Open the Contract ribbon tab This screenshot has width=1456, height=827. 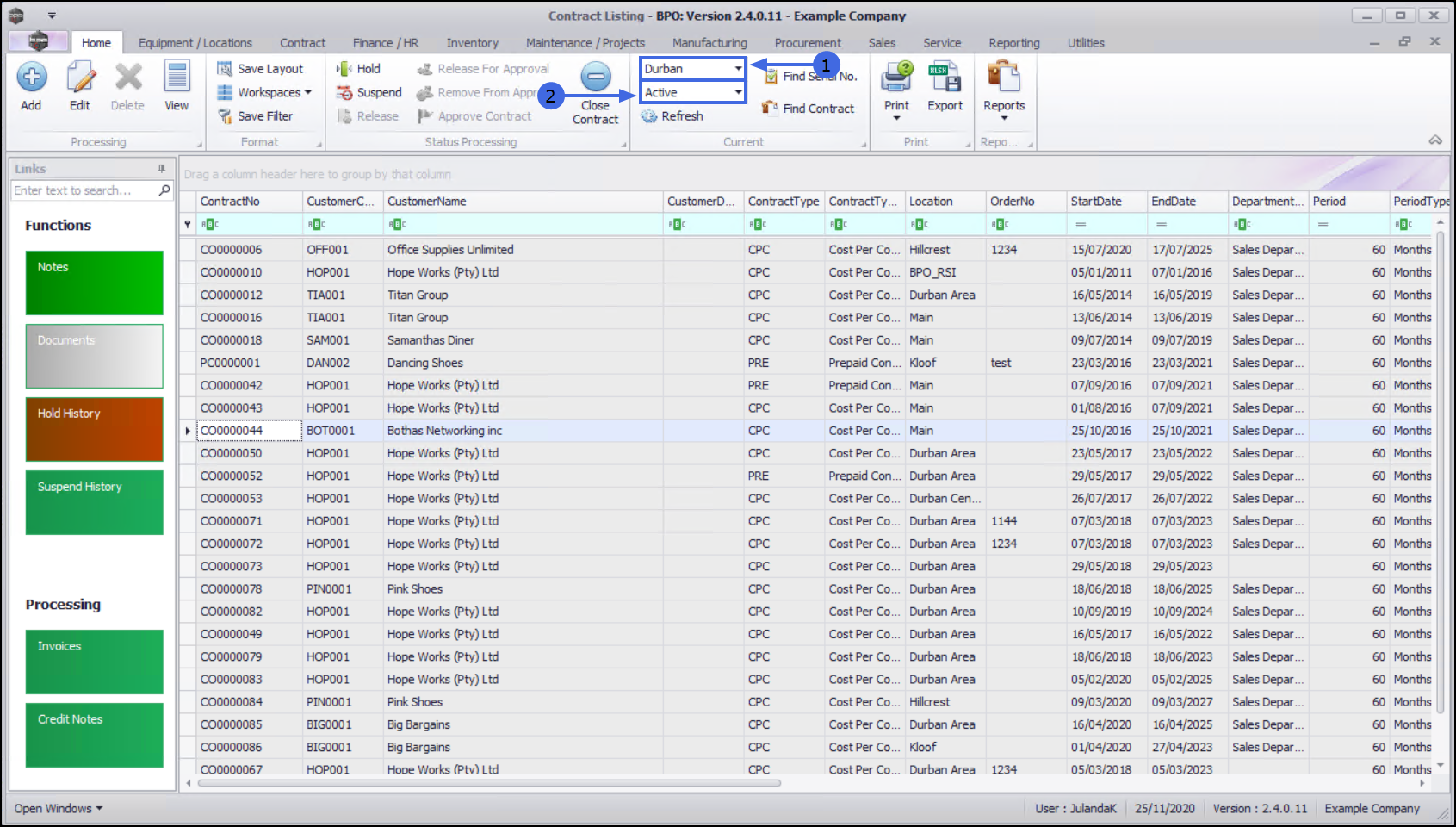point(302,43)
